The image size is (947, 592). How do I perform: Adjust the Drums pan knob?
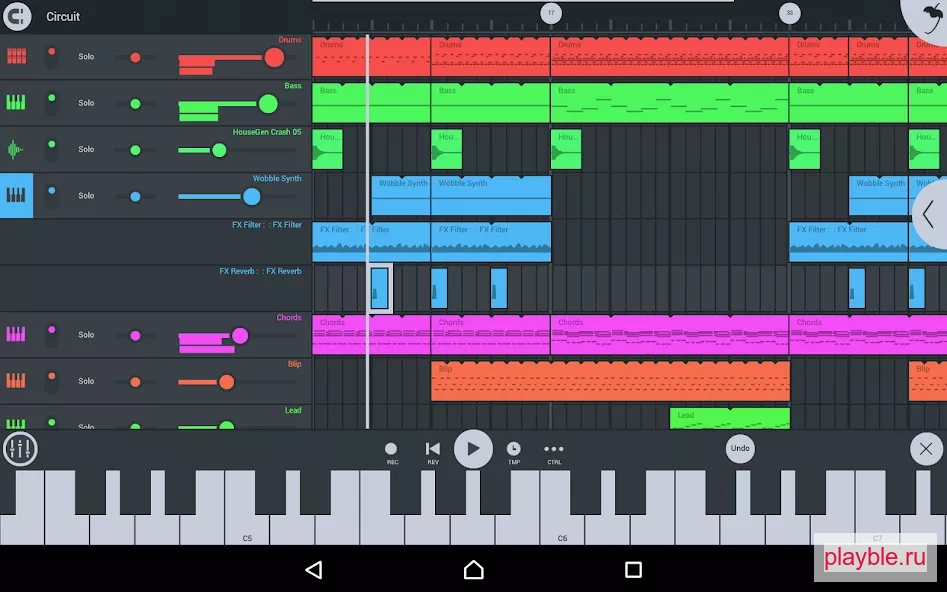[x=135, y=57]
